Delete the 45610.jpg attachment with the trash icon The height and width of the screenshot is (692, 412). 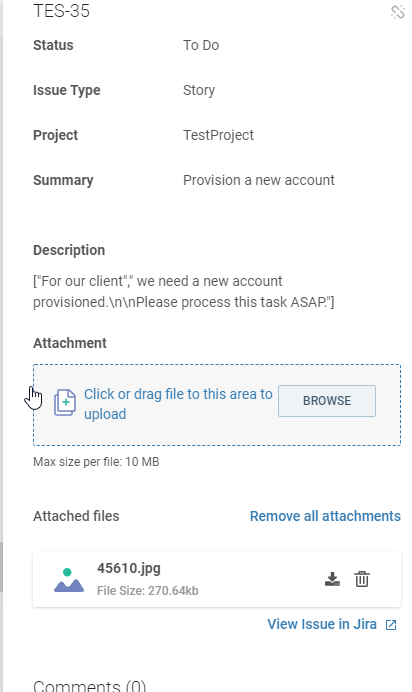[362, 579]
